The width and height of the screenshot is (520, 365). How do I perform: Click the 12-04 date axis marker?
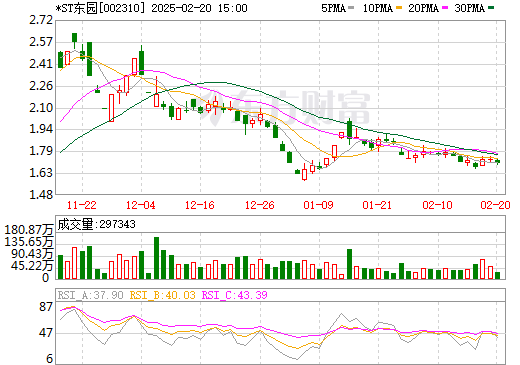[141, 205]
